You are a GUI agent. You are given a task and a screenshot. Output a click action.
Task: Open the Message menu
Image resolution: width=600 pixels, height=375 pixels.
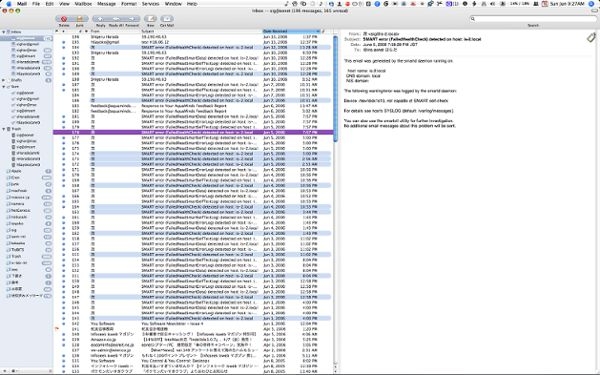tap(106, 4)
